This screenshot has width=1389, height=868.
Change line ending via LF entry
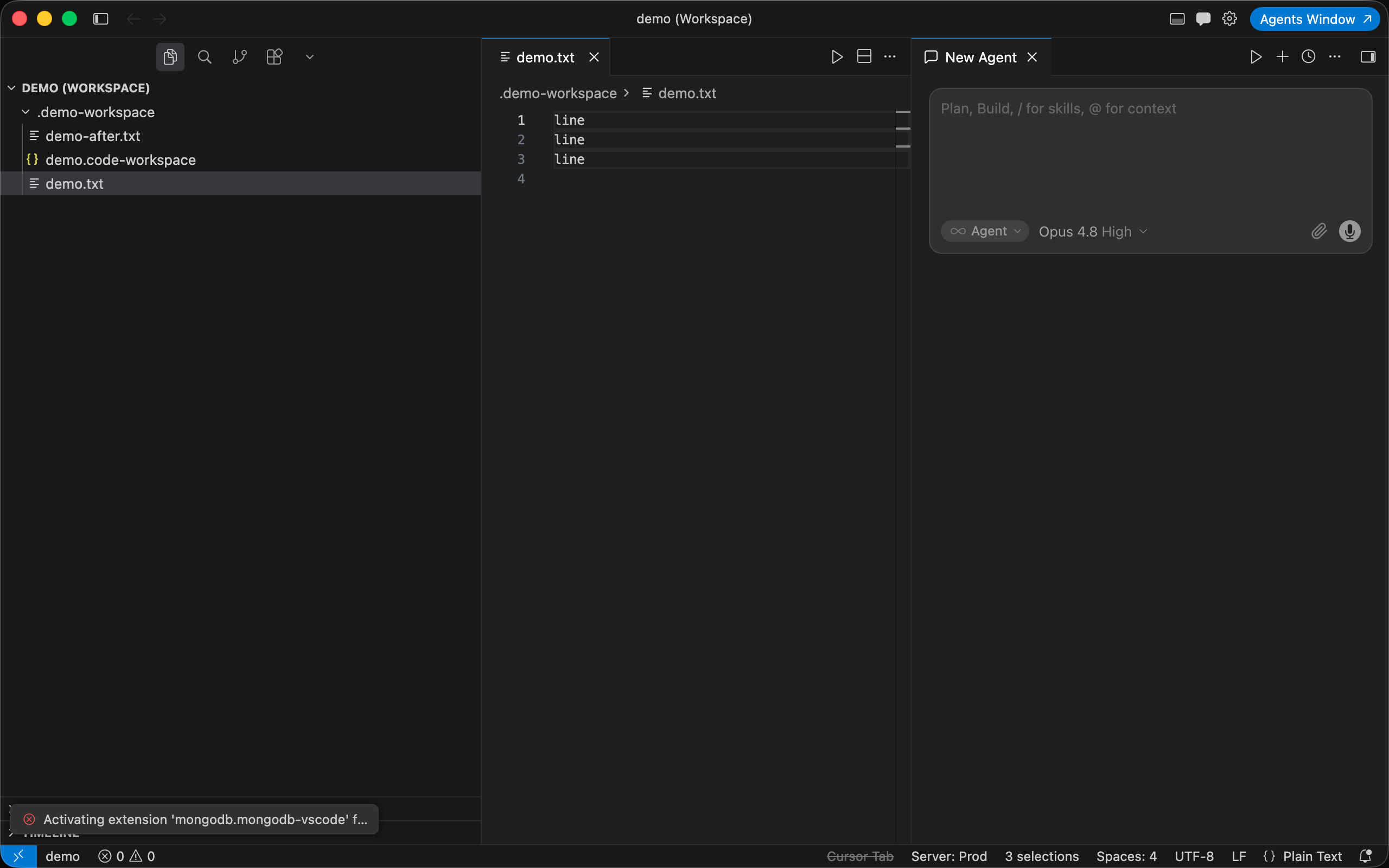[1239, 856]
